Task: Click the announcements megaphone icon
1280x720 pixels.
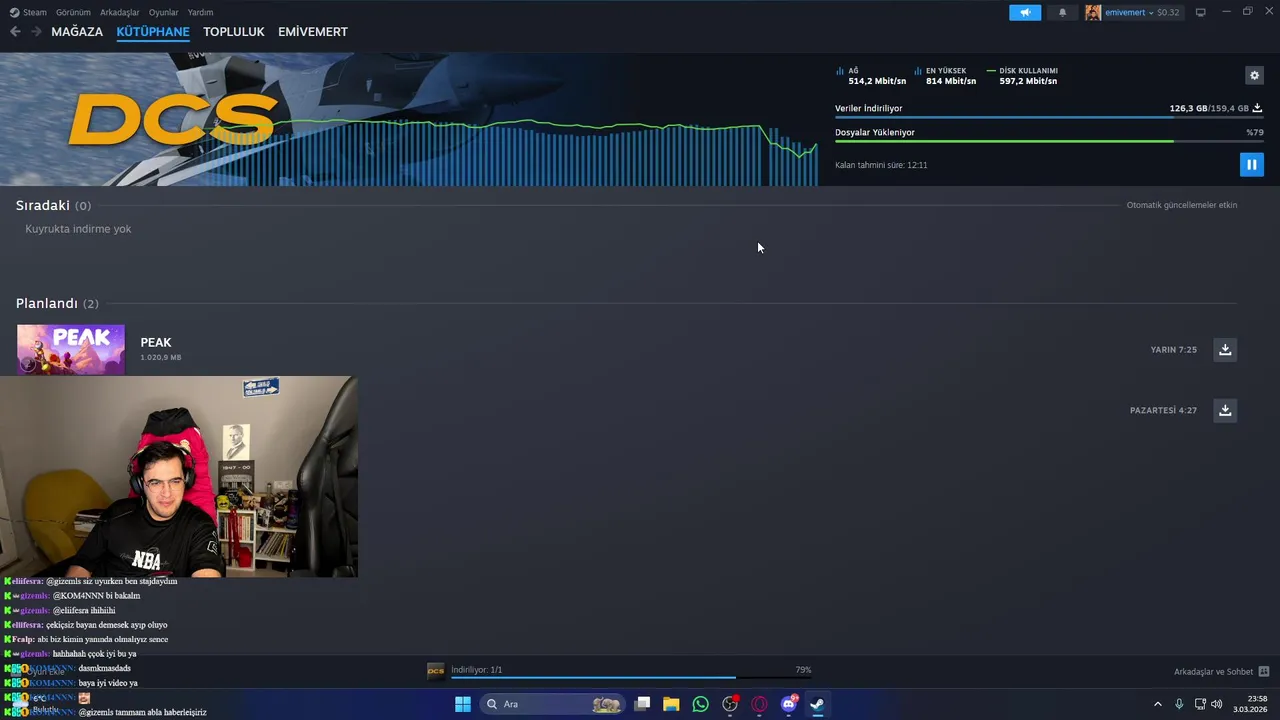Action: point(1025,12)
